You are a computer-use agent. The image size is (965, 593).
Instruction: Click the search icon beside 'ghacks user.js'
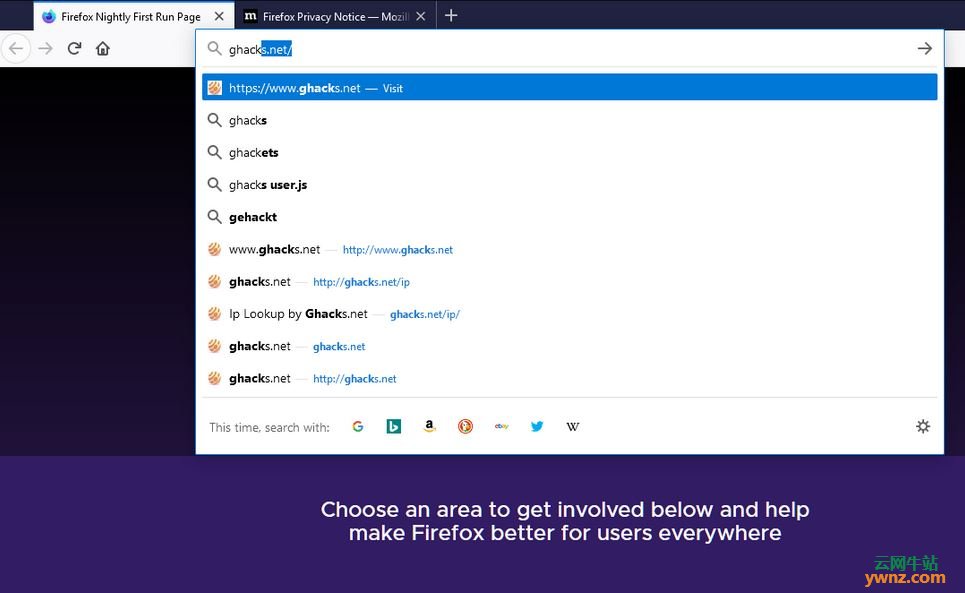[x=214, y=185]
